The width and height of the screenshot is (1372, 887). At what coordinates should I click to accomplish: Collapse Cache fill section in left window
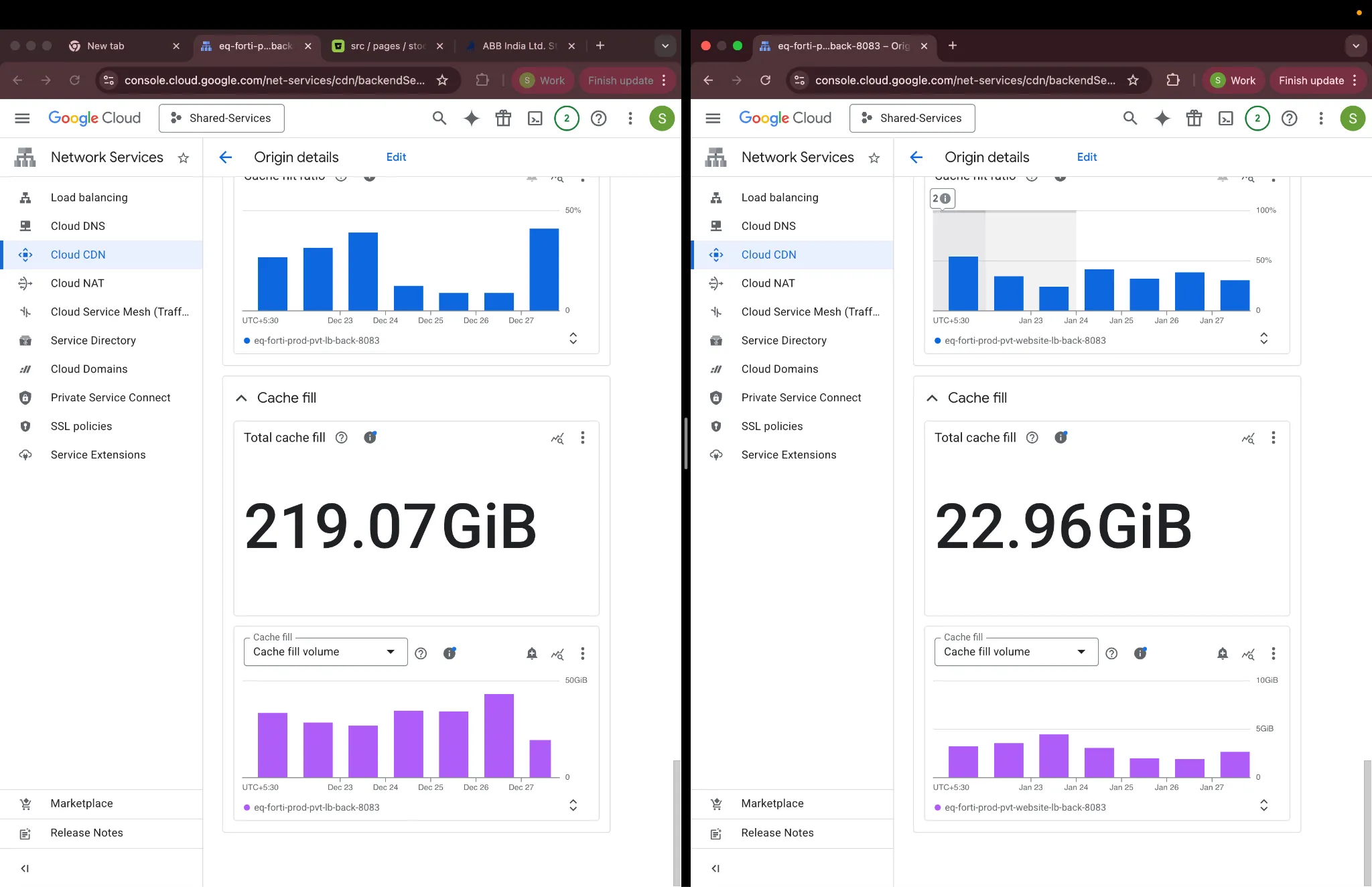tap(241, 398)
